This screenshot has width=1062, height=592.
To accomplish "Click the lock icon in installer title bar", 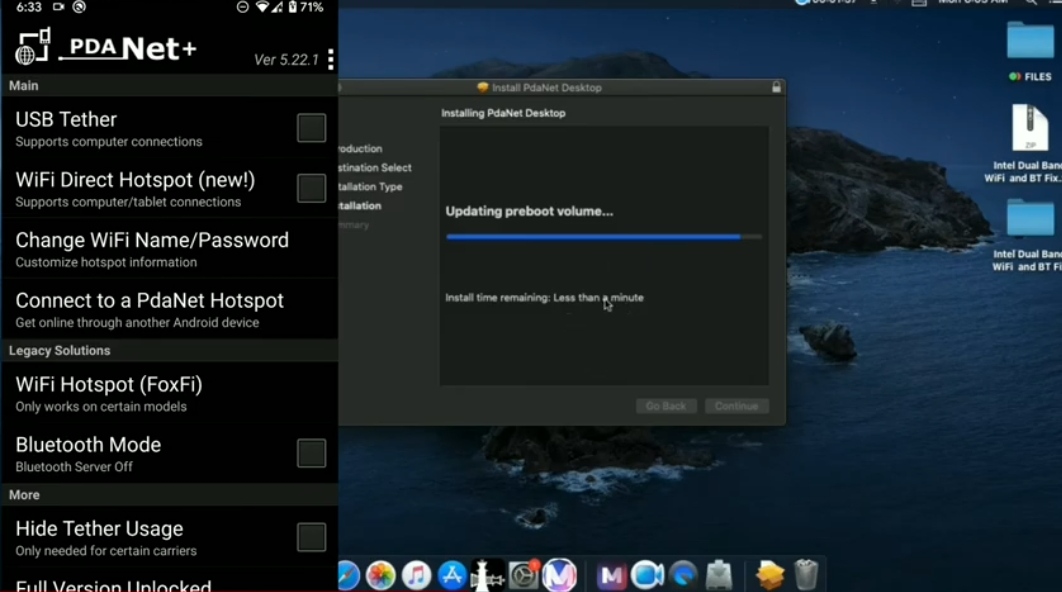I will (776, 87).
